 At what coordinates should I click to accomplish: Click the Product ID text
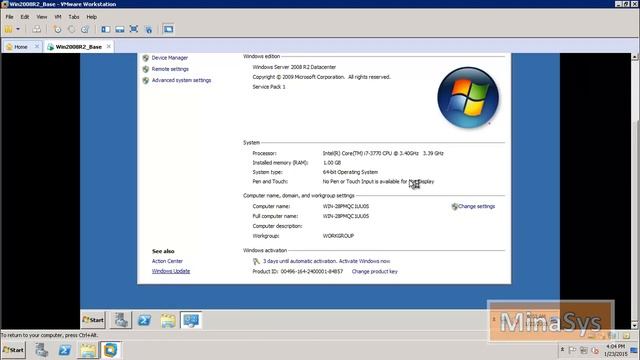[x=298, y=271]
